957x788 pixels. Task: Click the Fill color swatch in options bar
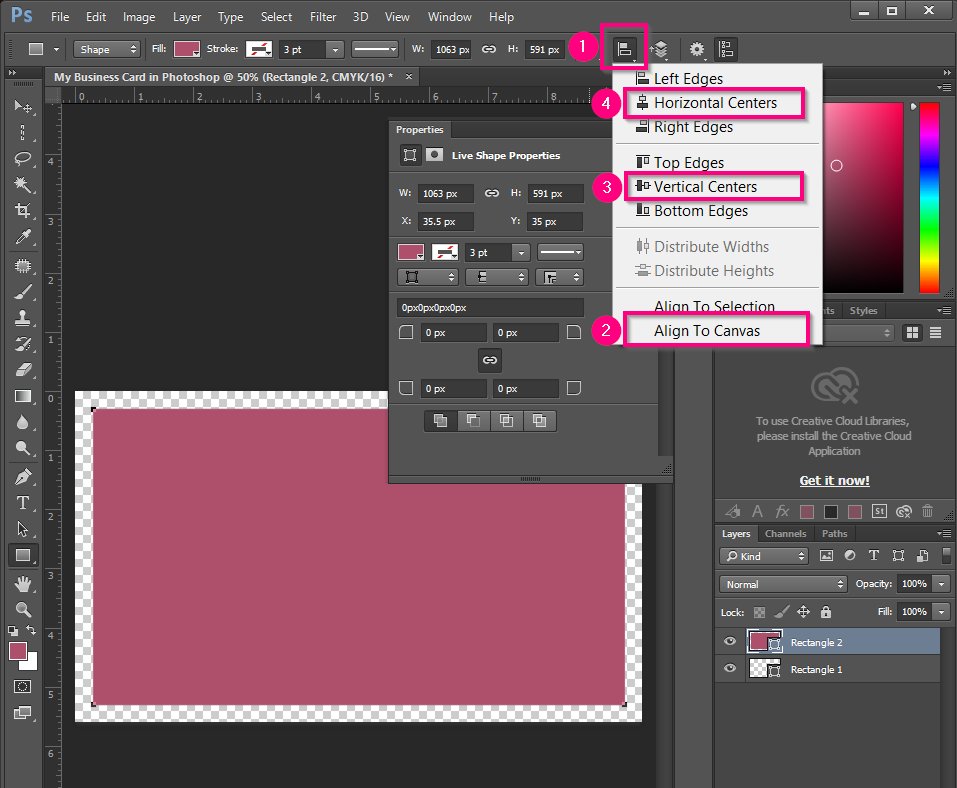pos(186,48)
